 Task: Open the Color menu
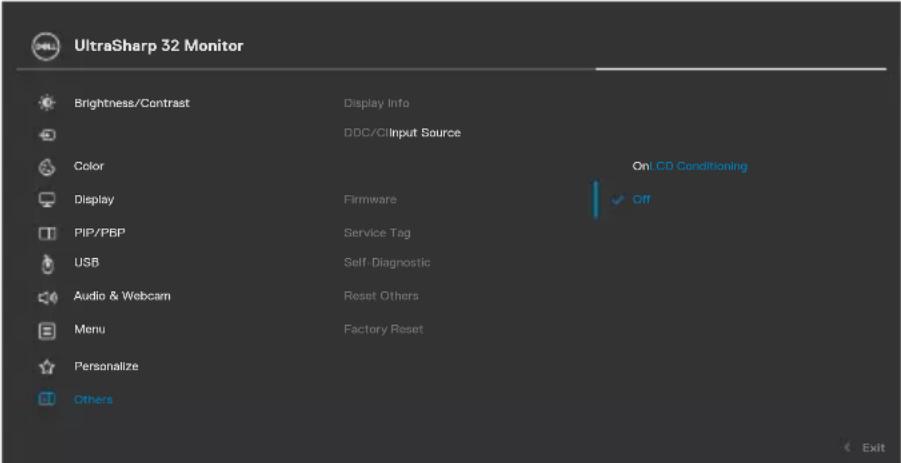point(88,166)
